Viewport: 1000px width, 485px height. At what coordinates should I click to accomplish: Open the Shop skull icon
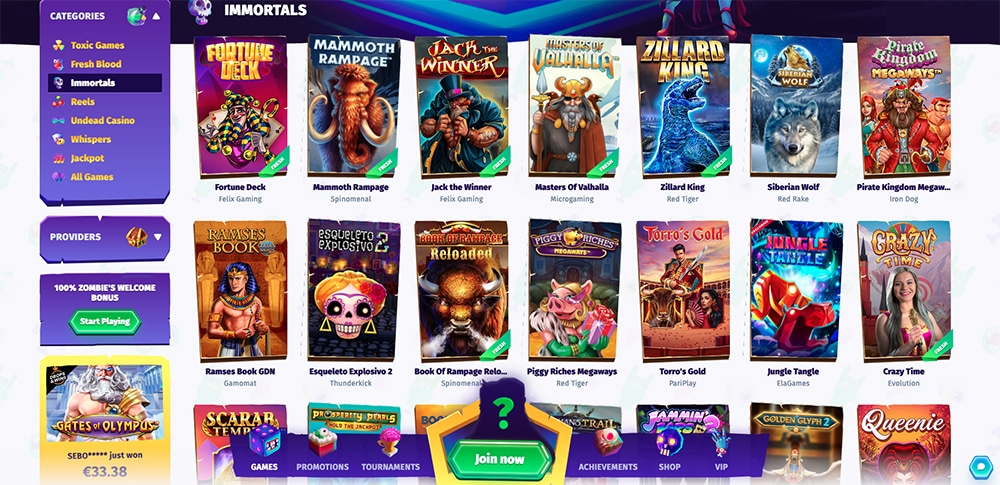tap(669, 441)
